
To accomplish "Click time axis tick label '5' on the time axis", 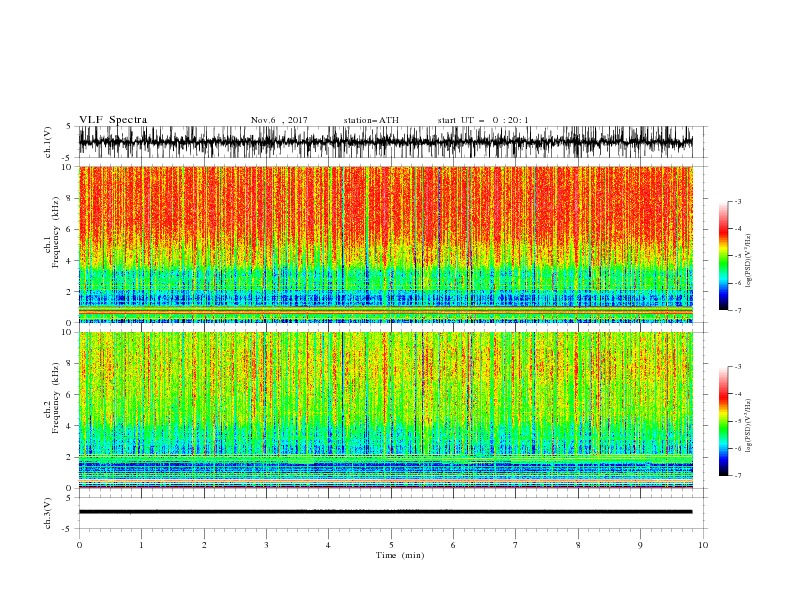I will [391, 545].
